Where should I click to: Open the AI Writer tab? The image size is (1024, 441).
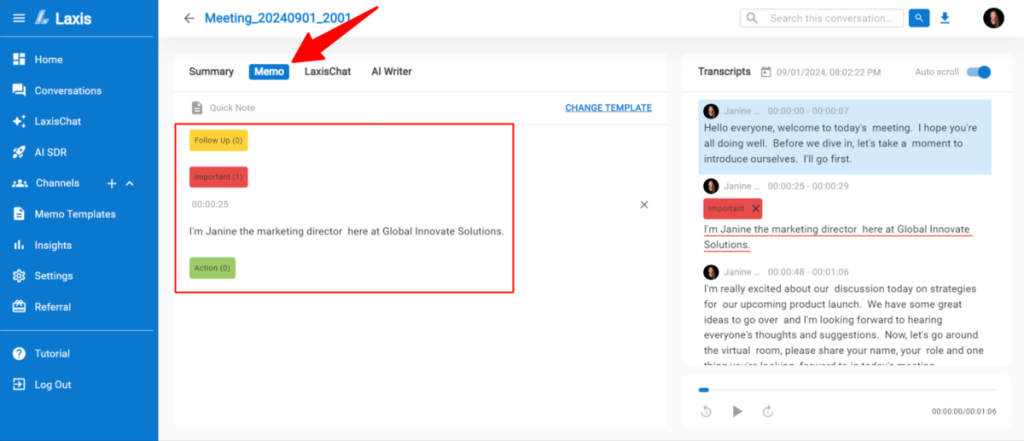pos(391,72)
